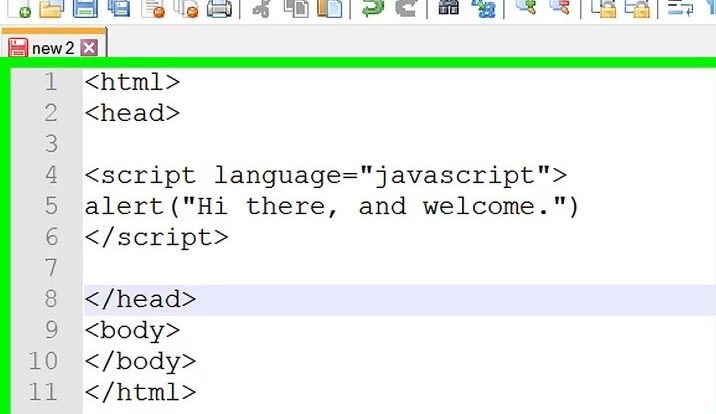
Task: Click the <body> opening tag line
Action: (x=132, y=330)
